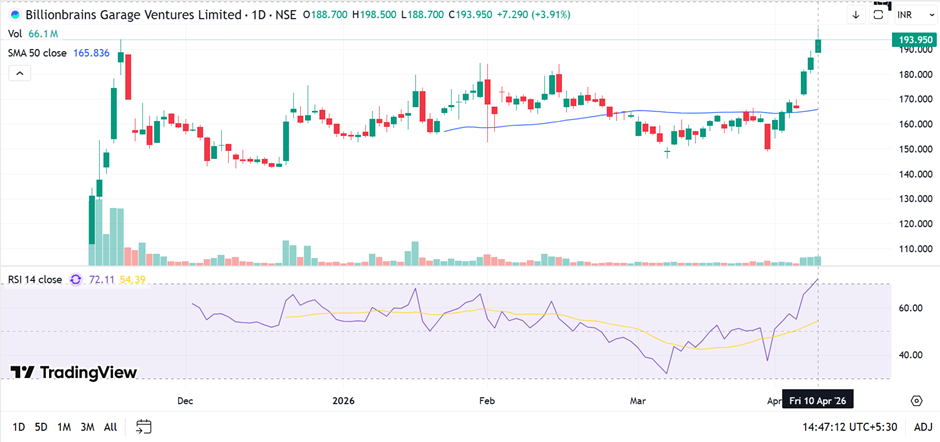The height and width of the screenshot is (442, 940).
Task: Select the 5D time range
Action: 41,427
